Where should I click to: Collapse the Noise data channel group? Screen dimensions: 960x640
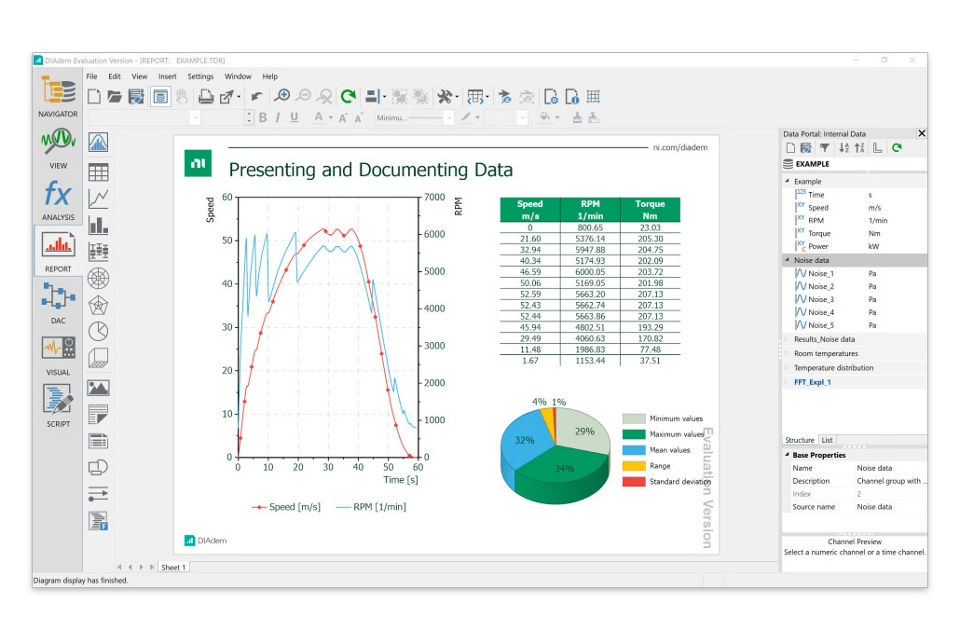787,260
